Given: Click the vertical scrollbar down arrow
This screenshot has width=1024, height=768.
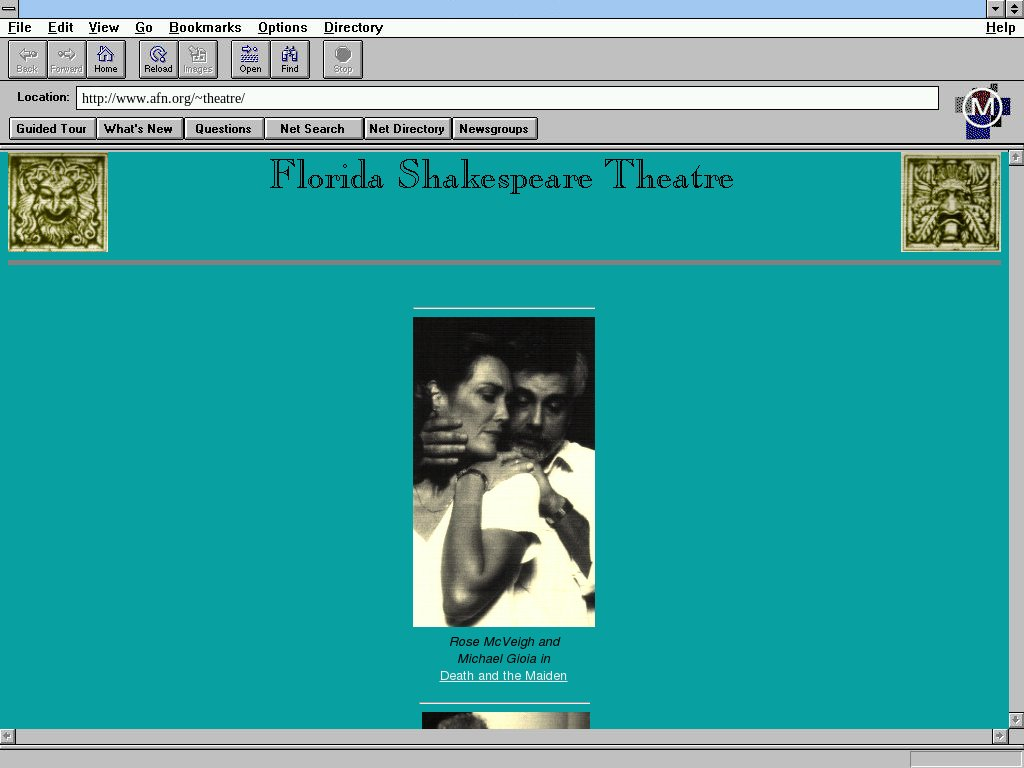Looking at the screenshot, I should pos(1016,719).
